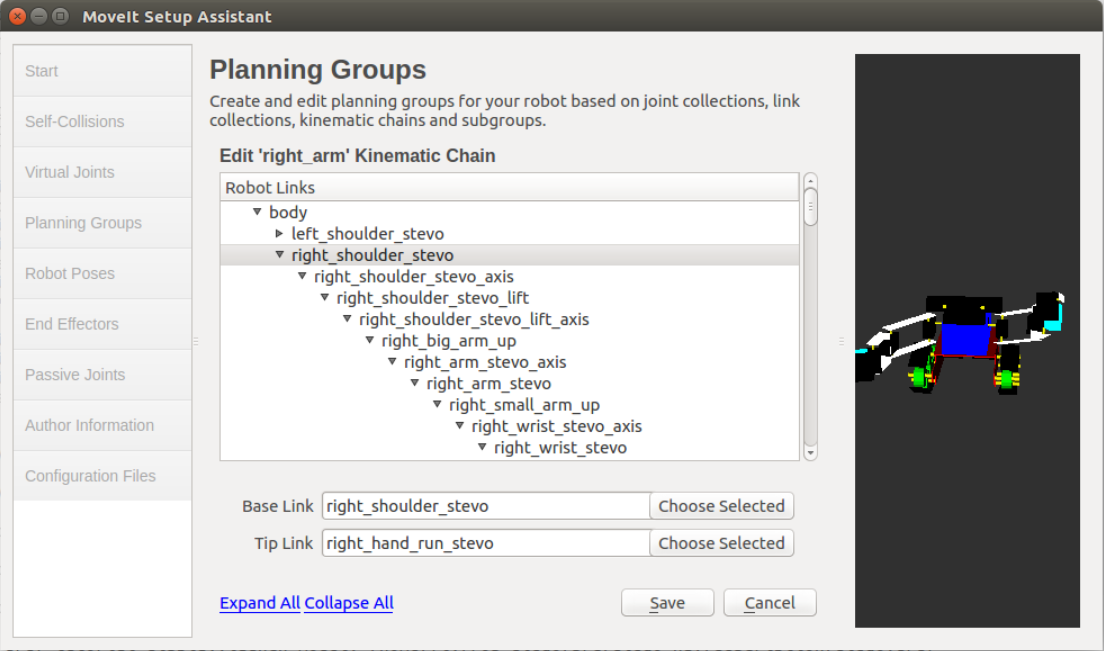Click the Expand All link
The image size is (1104, 651).
pyautogui.click(x=260, y=603)
